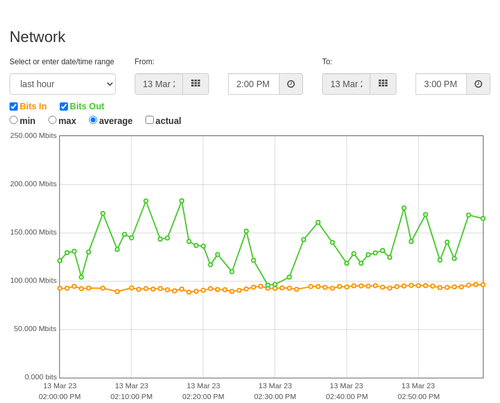Uncheck the Bits In checkbox
Image resolution: width=500 pixels, height=403 pixels.
[14, 106]
